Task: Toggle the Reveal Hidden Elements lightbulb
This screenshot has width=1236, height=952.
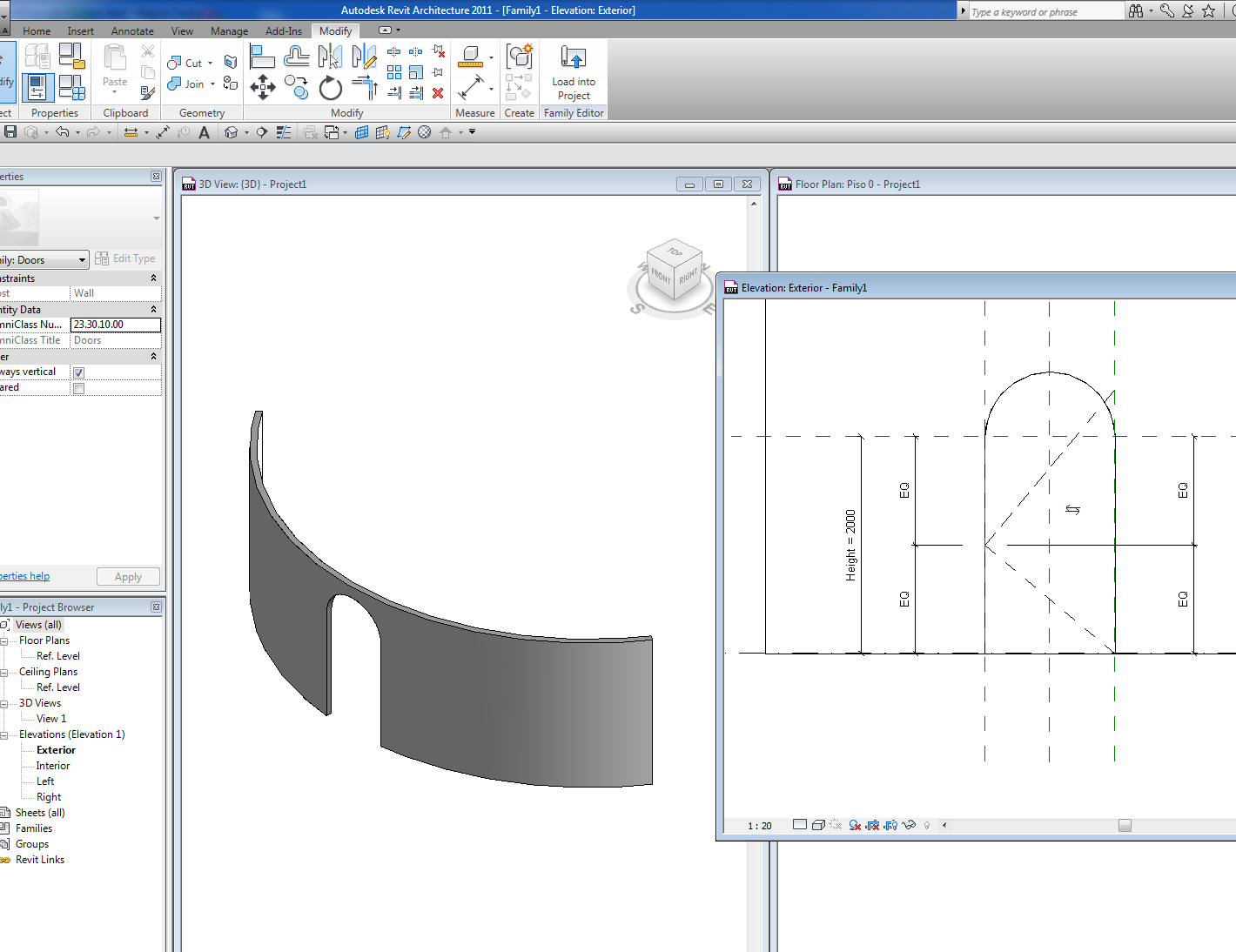Action: (x=926, y=825)
